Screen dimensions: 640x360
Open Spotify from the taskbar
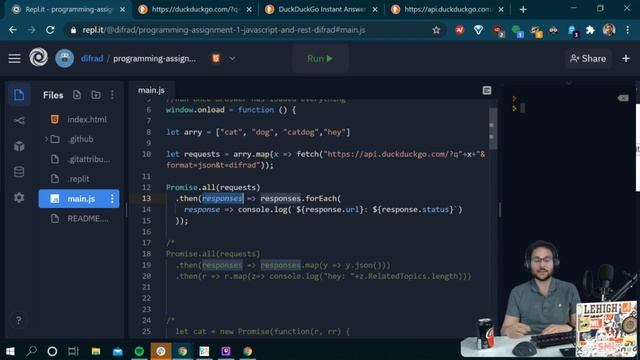coord(139,351)
